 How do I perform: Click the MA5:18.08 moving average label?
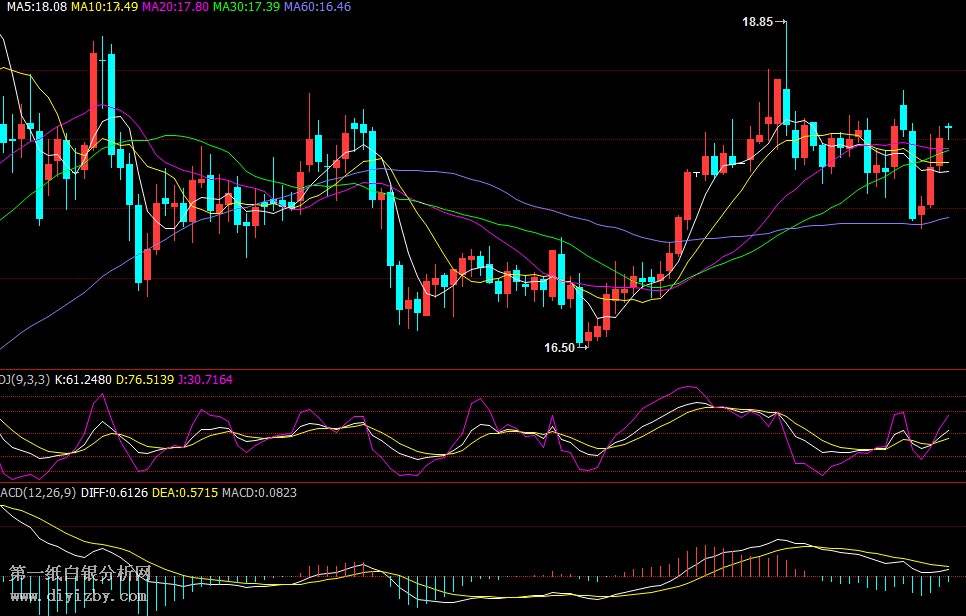[34, 7]
